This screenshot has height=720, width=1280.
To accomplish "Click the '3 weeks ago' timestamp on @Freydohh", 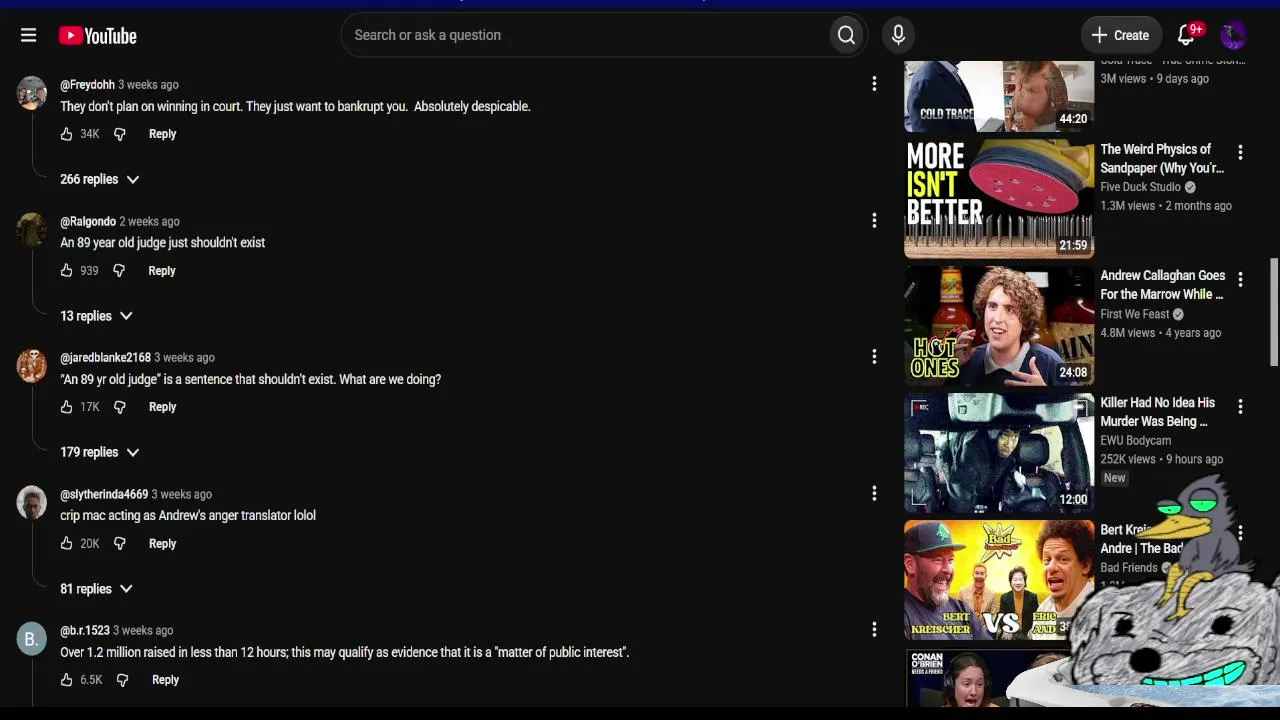I will point(148,85).
